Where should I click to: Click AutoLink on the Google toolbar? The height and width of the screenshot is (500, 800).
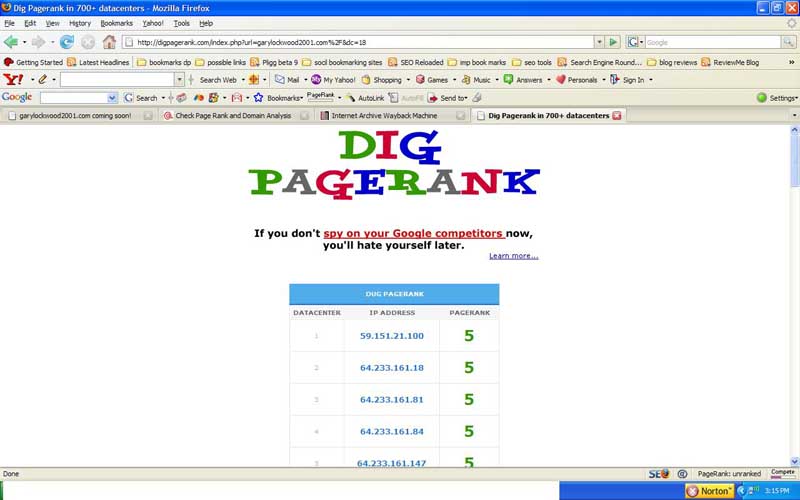(365, 97)
